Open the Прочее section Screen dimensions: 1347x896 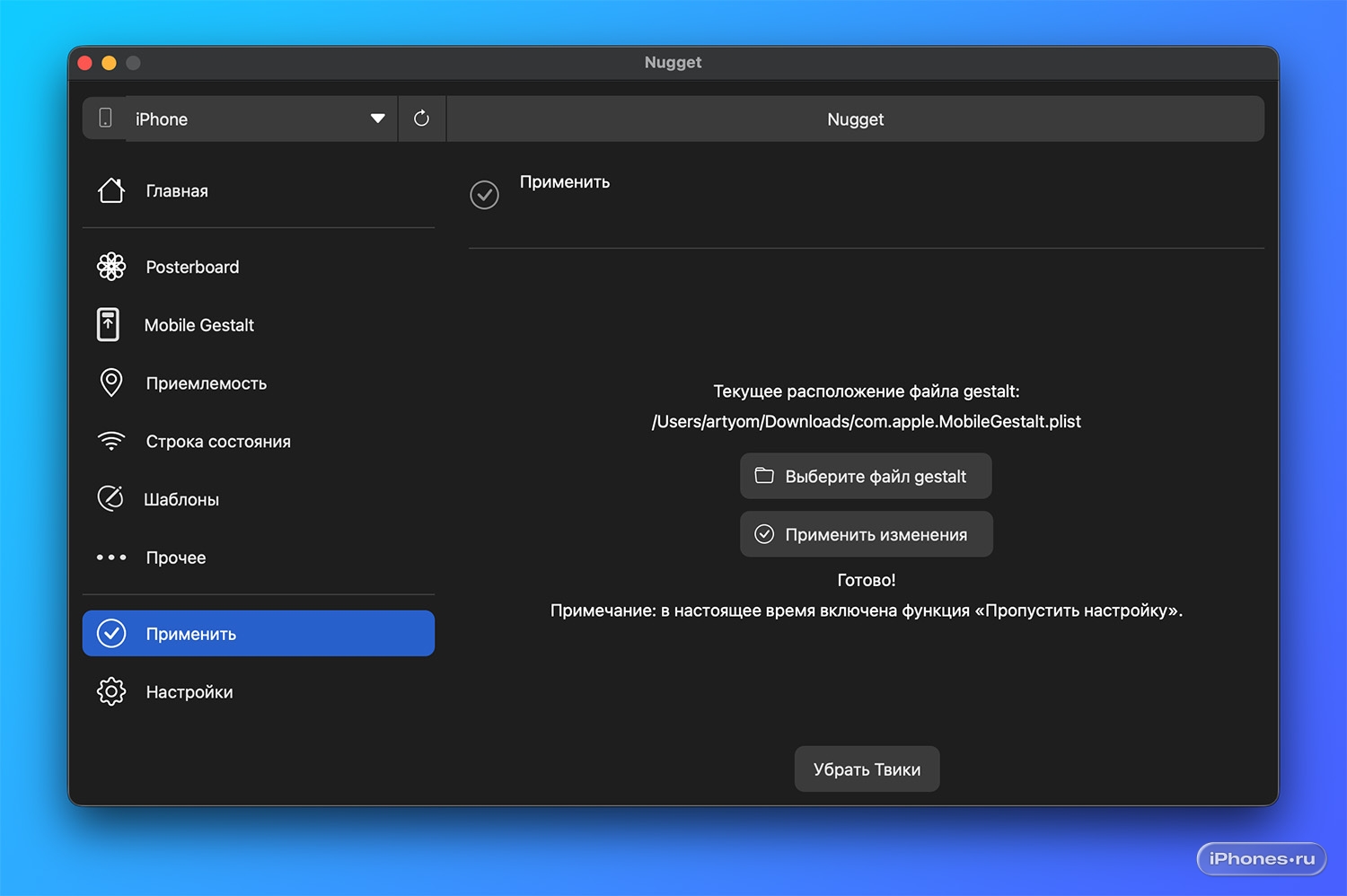[259, 558]
